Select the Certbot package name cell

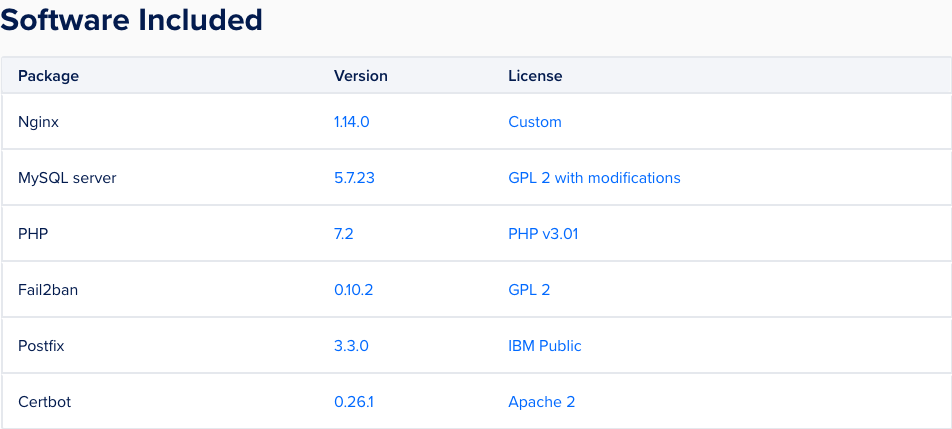[x=45, y=402]
